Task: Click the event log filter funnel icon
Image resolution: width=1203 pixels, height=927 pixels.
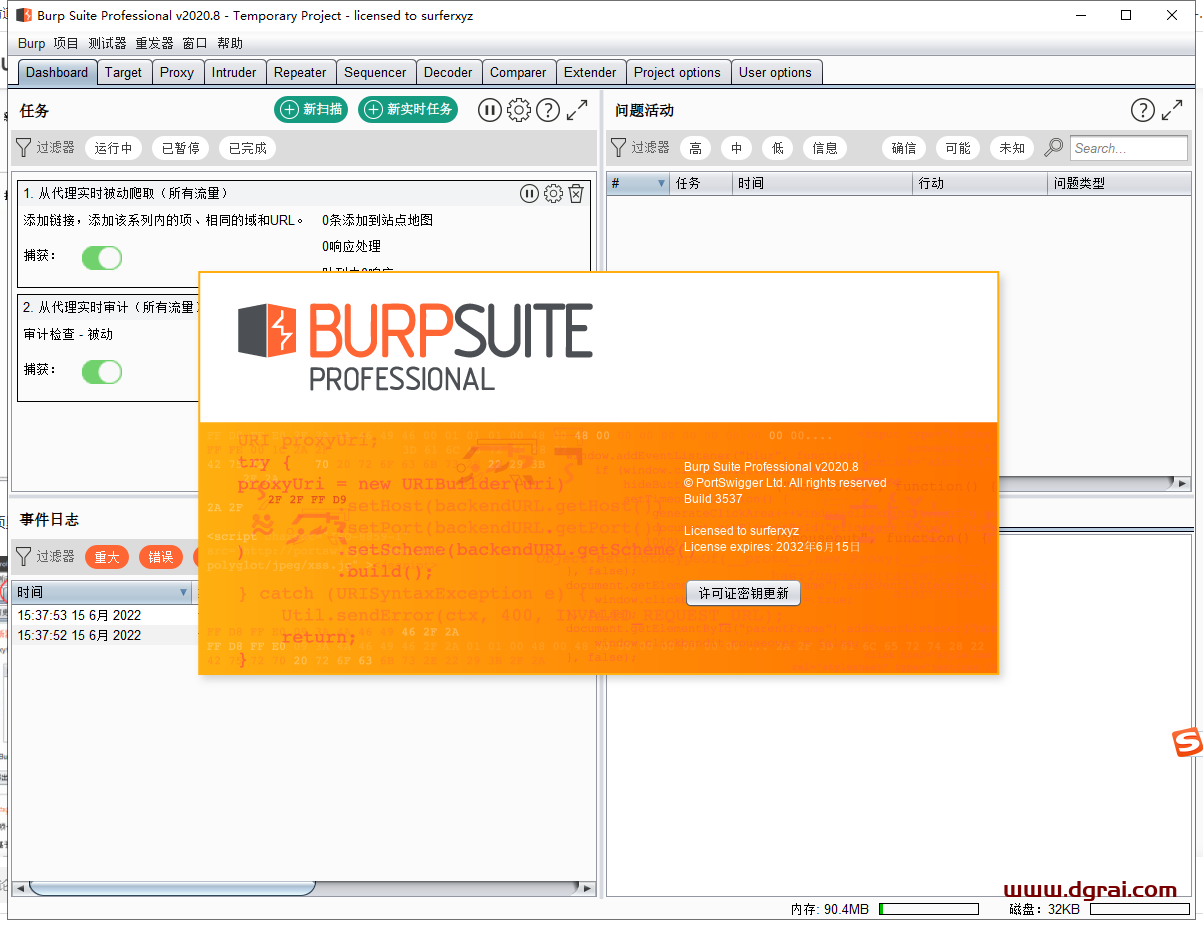Action: pos(24,556)
